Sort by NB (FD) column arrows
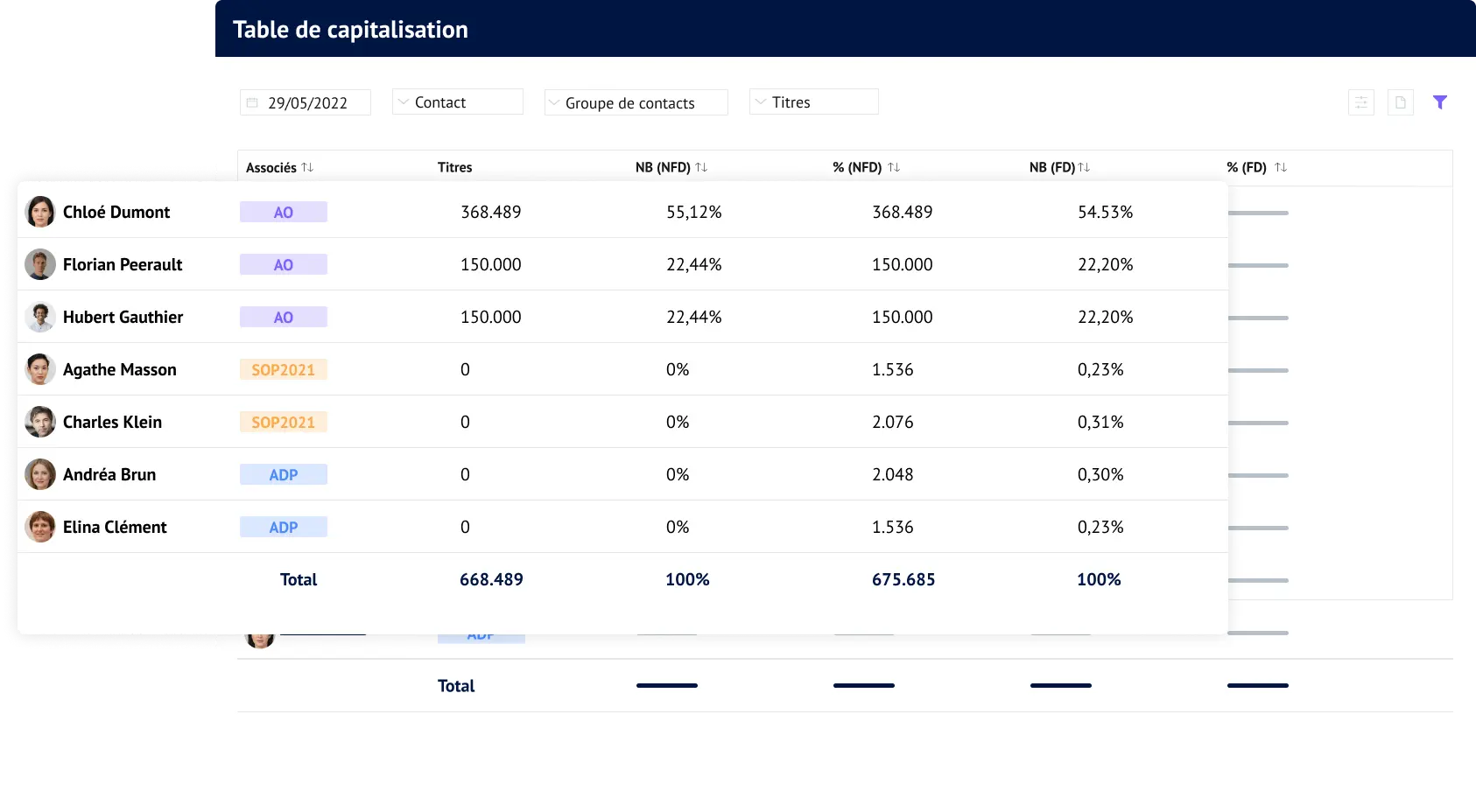The height and width of the screenshot is (812, 1476). click(1083, 166)
